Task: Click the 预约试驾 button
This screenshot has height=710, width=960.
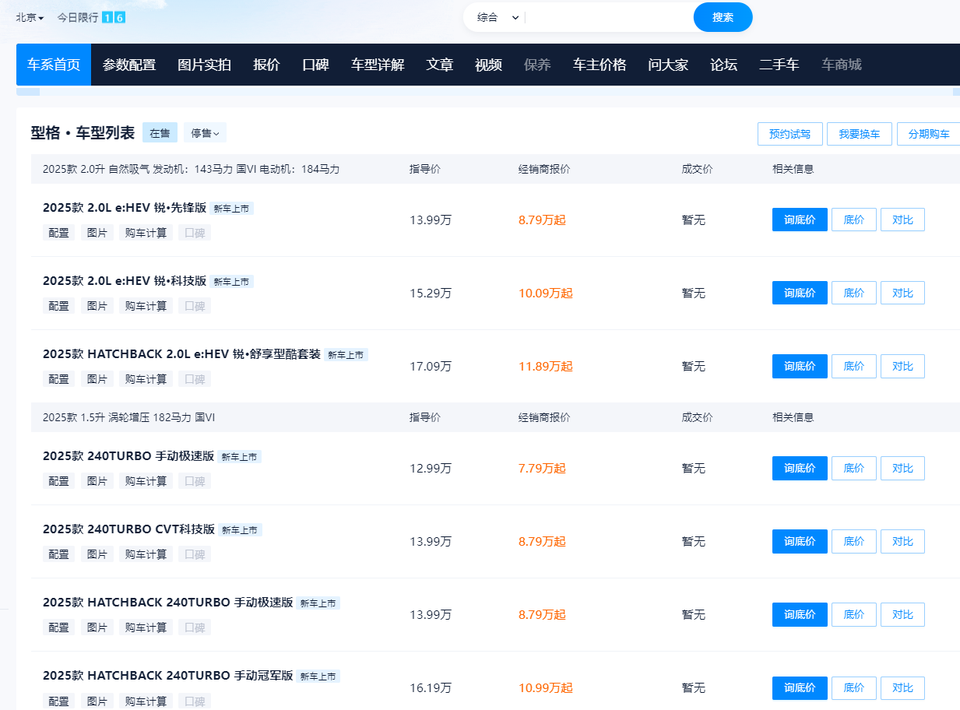Action: [790, 134]
